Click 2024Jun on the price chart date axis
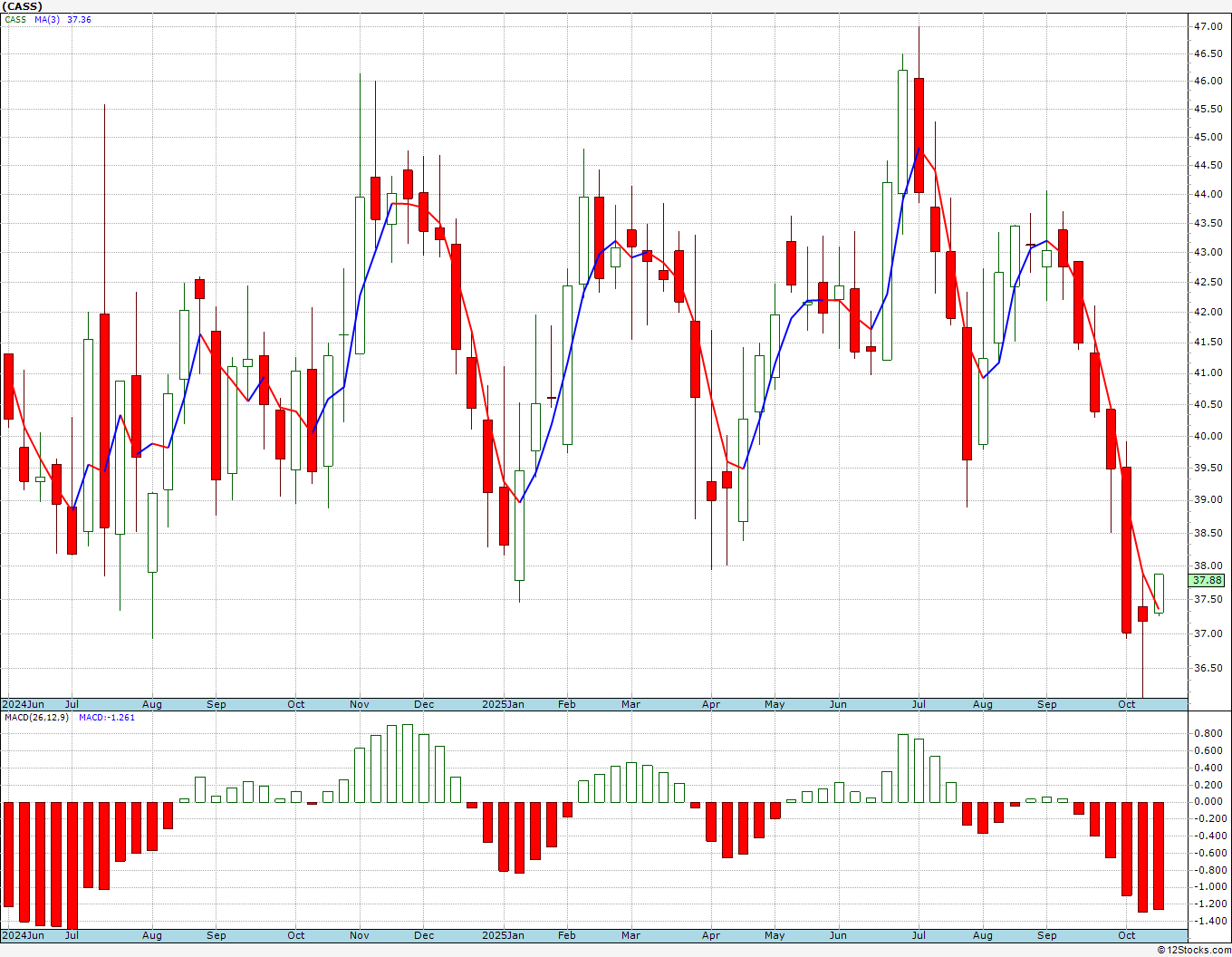Screen dimensions: 1232x957 click(23, 704)
